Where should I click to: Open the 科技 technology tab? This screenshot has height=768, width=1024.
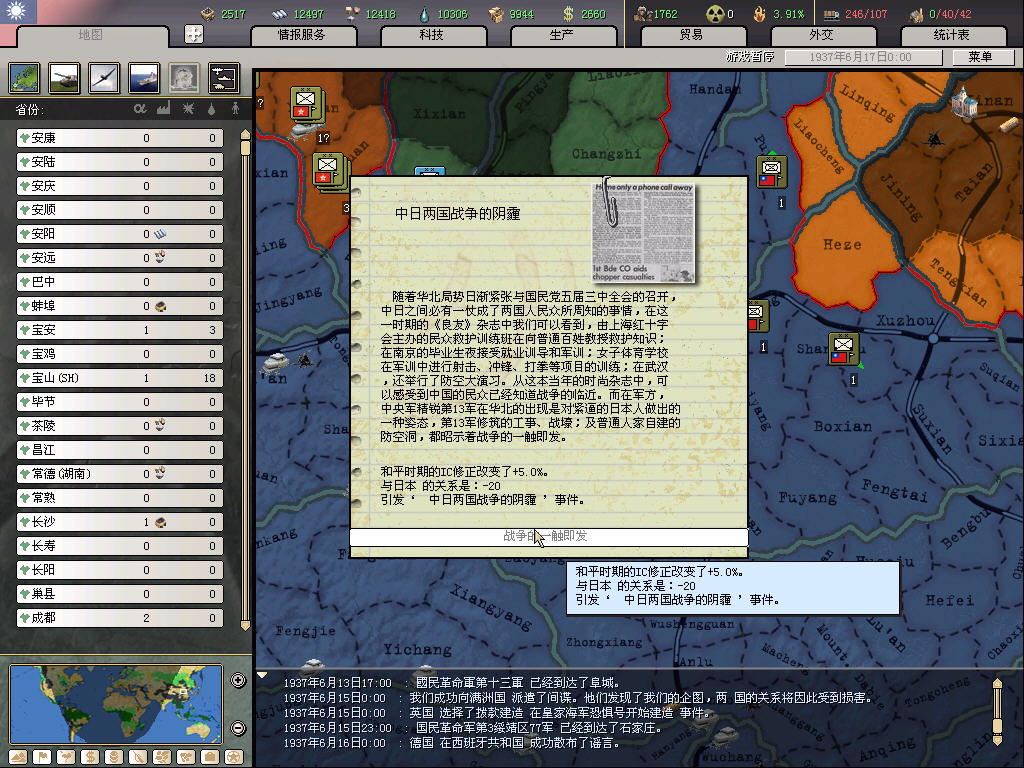(x=432, y=35)
